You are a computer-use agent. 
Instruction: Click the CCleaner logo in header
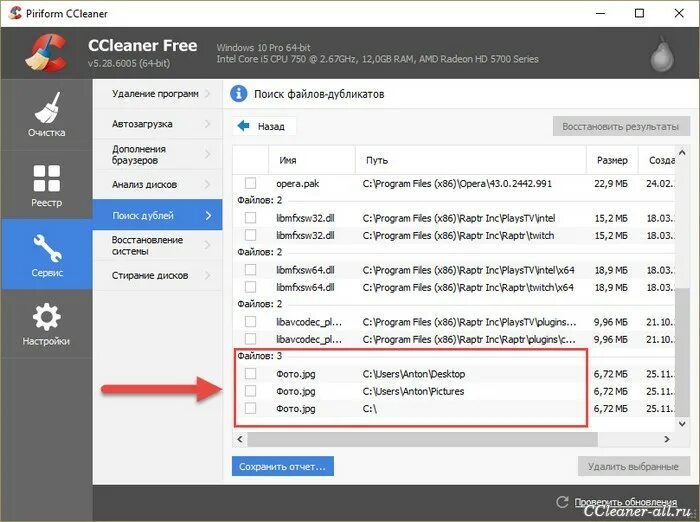[46, 53]
